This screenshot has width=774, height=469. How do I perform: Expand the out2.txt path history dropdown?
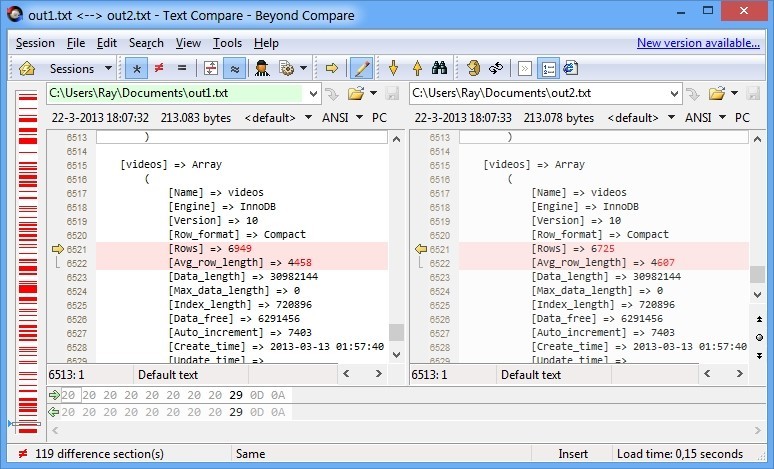pyautogui.click(x=674, y=94)
